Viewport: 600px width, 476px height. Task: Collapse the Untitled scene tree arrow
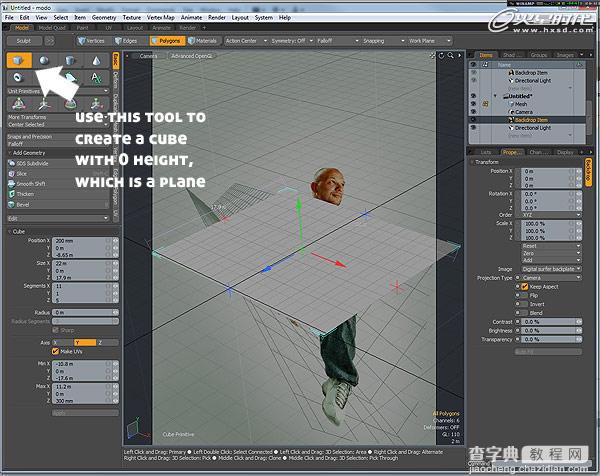point(496,96)
